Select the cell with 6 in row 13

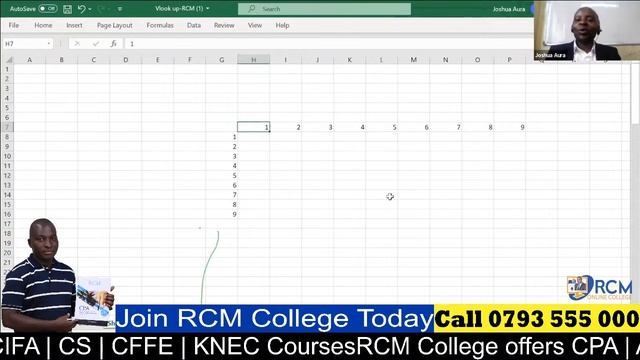click(222, 185)
